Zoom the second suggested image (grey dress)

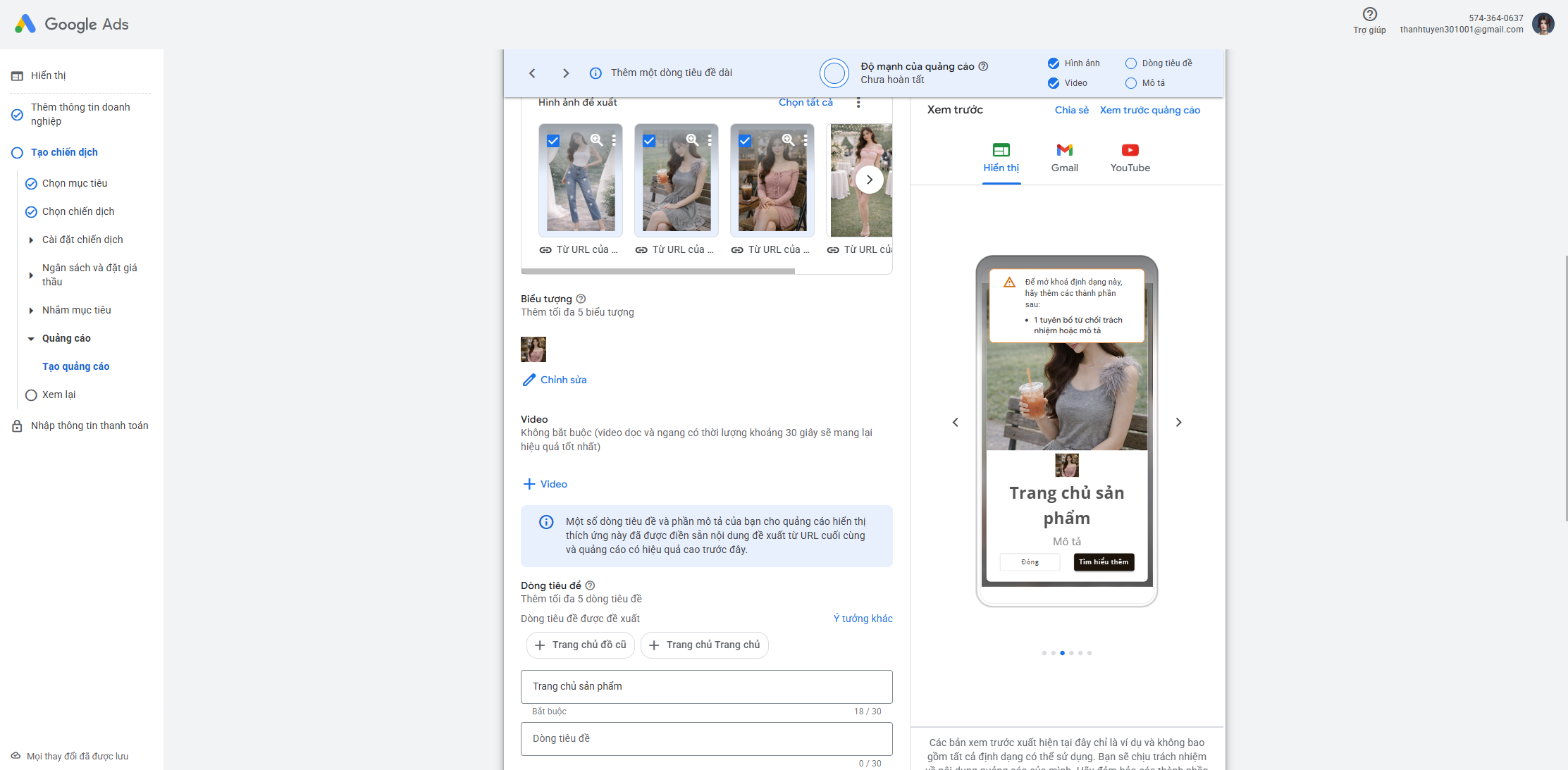coord(693,140)
